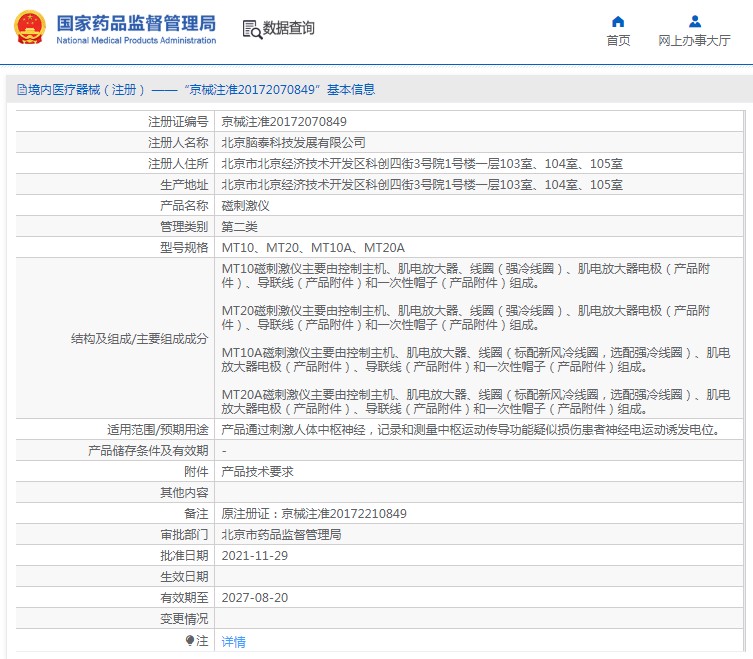
Task: Open the 网上办事大厅 navigation item
Action: pyautogui.click(x=694, y=41)
